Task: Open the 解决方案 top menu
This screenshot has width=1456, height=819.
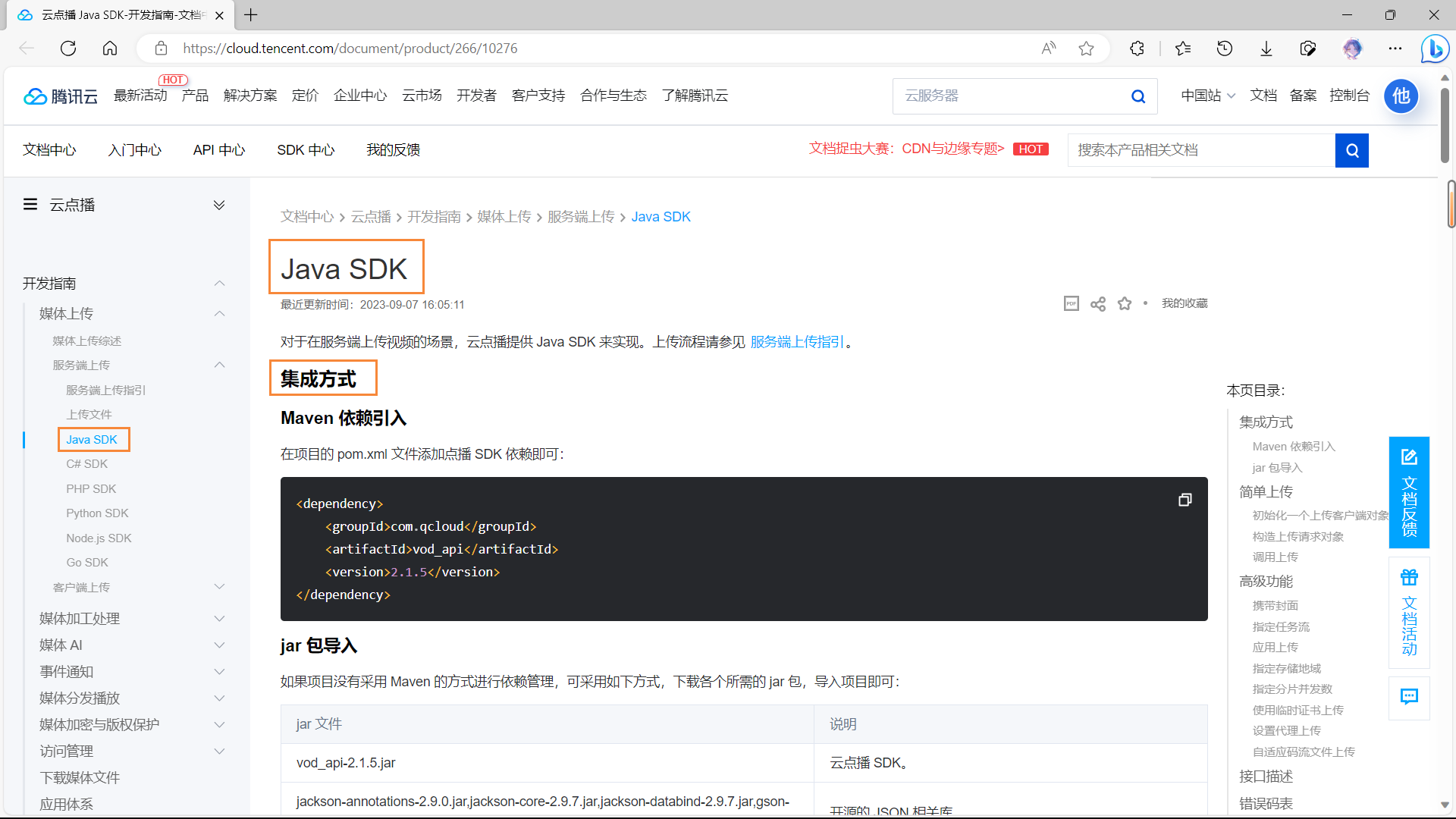Action: [x=250, y=96]
